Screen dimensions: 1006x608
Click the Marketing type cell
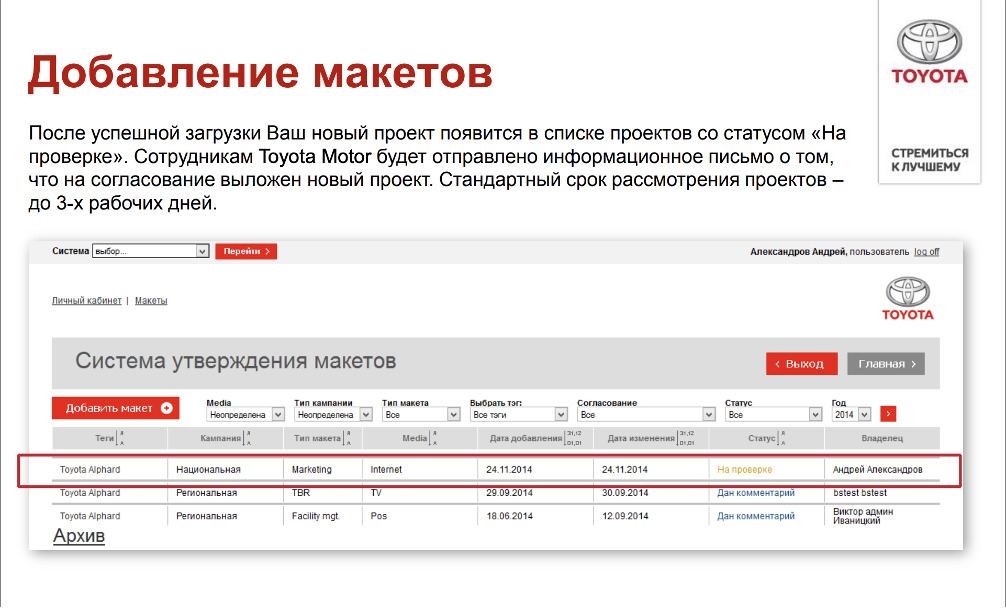(312, 469)
